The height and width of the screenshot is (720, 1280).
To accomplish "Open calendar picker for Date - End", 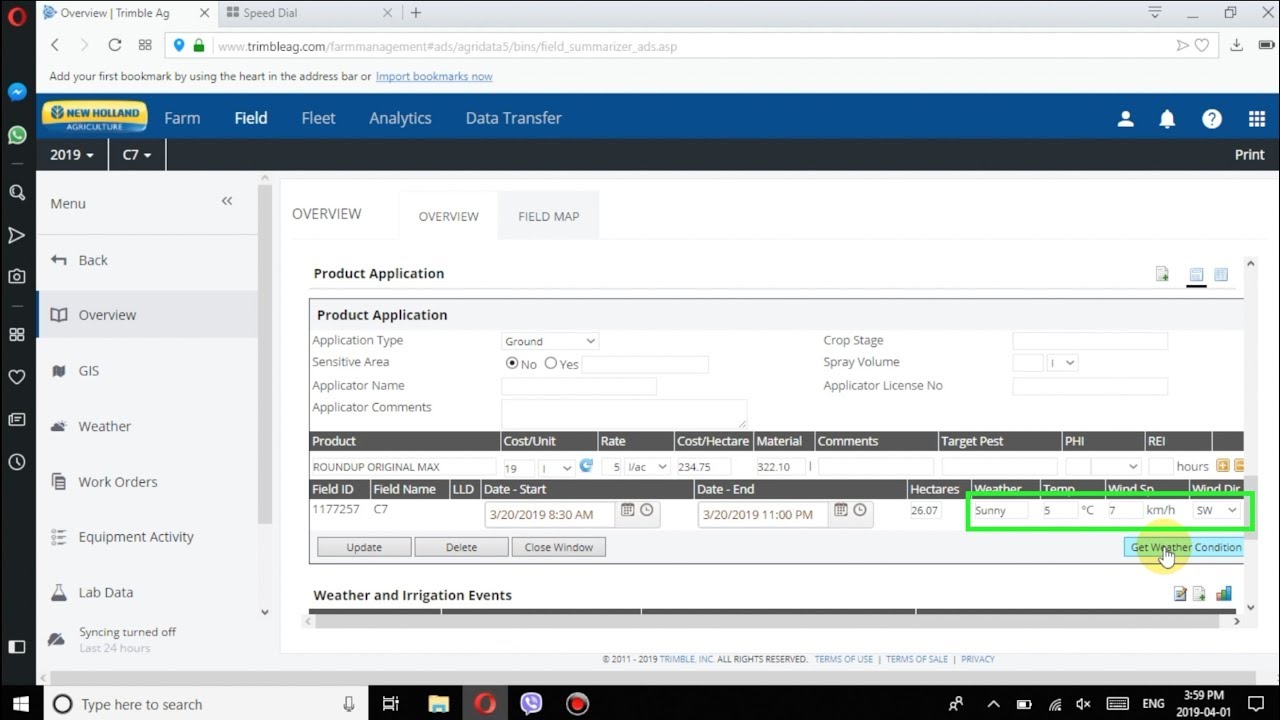I will point(841,510).
